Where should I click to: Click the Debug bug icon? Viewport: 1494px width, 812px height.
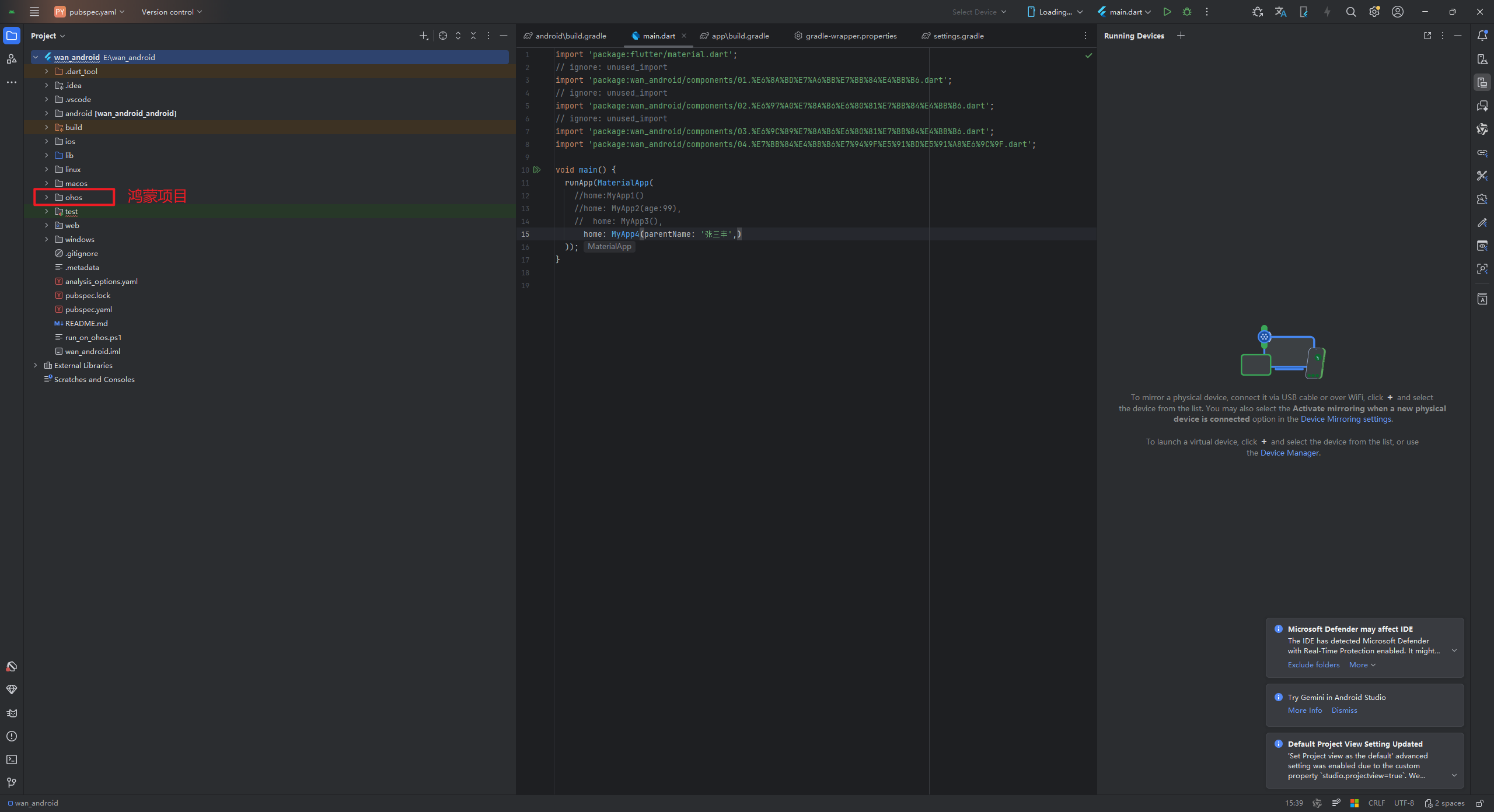coord(1186,12)
